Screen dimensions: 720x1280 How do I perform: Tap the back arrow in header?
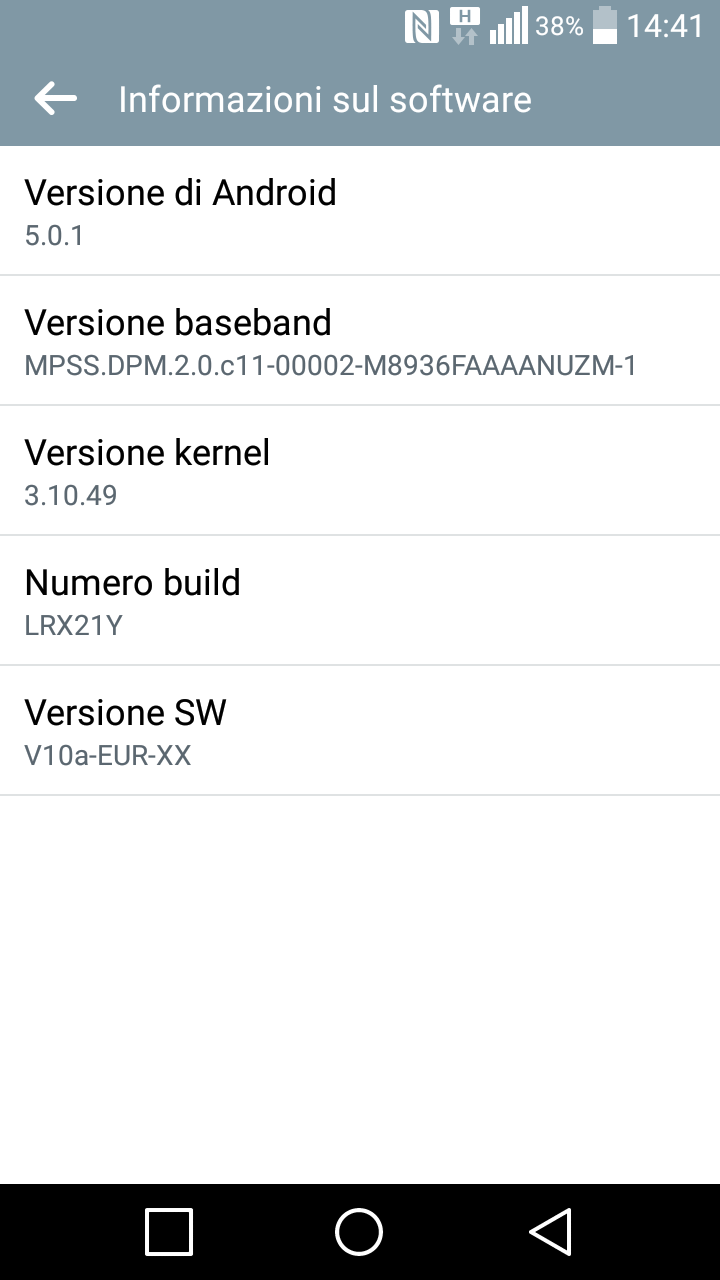tap(56, 98)
